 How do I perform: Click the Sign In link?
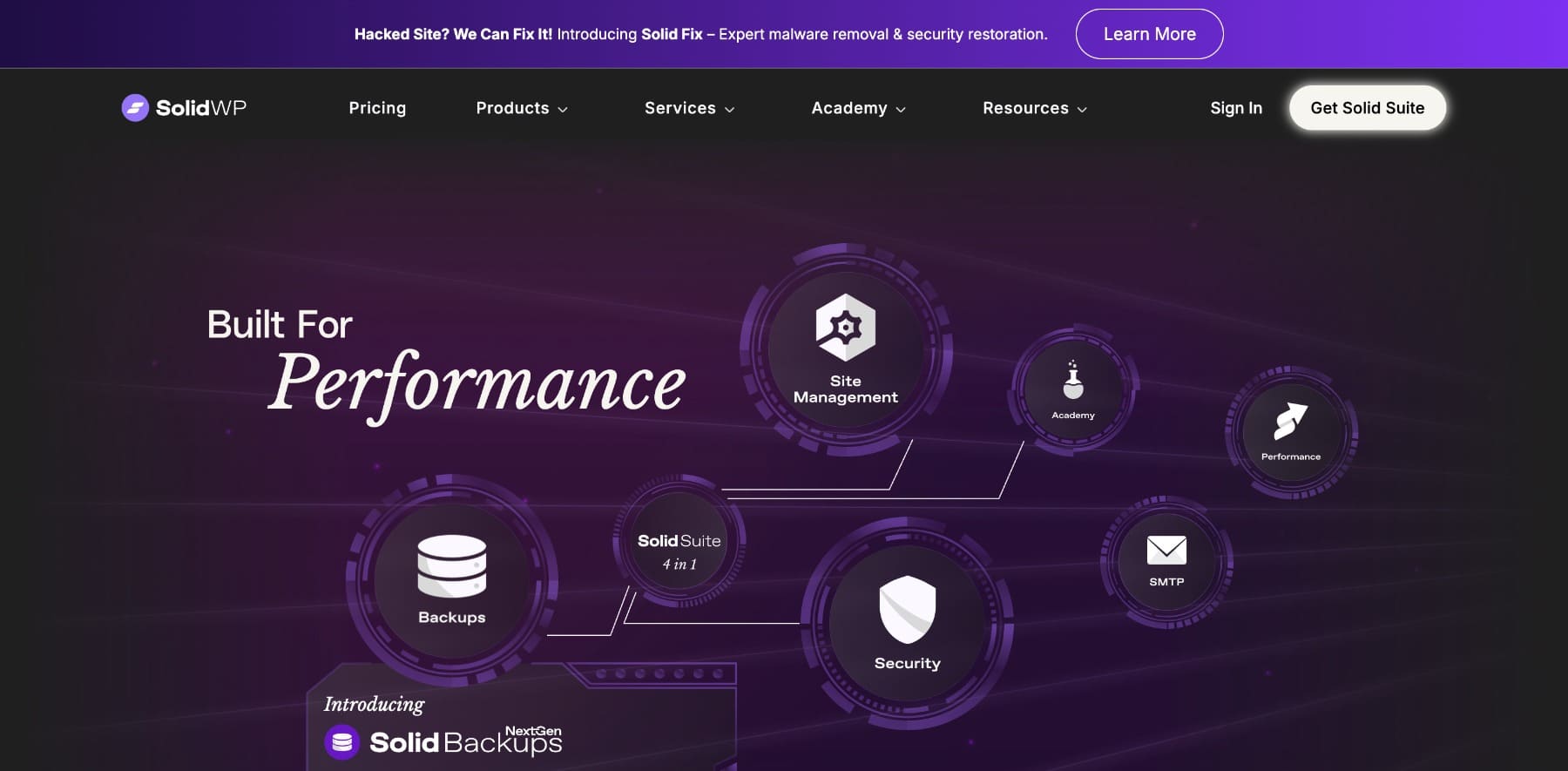click(x=1236, y=108)
